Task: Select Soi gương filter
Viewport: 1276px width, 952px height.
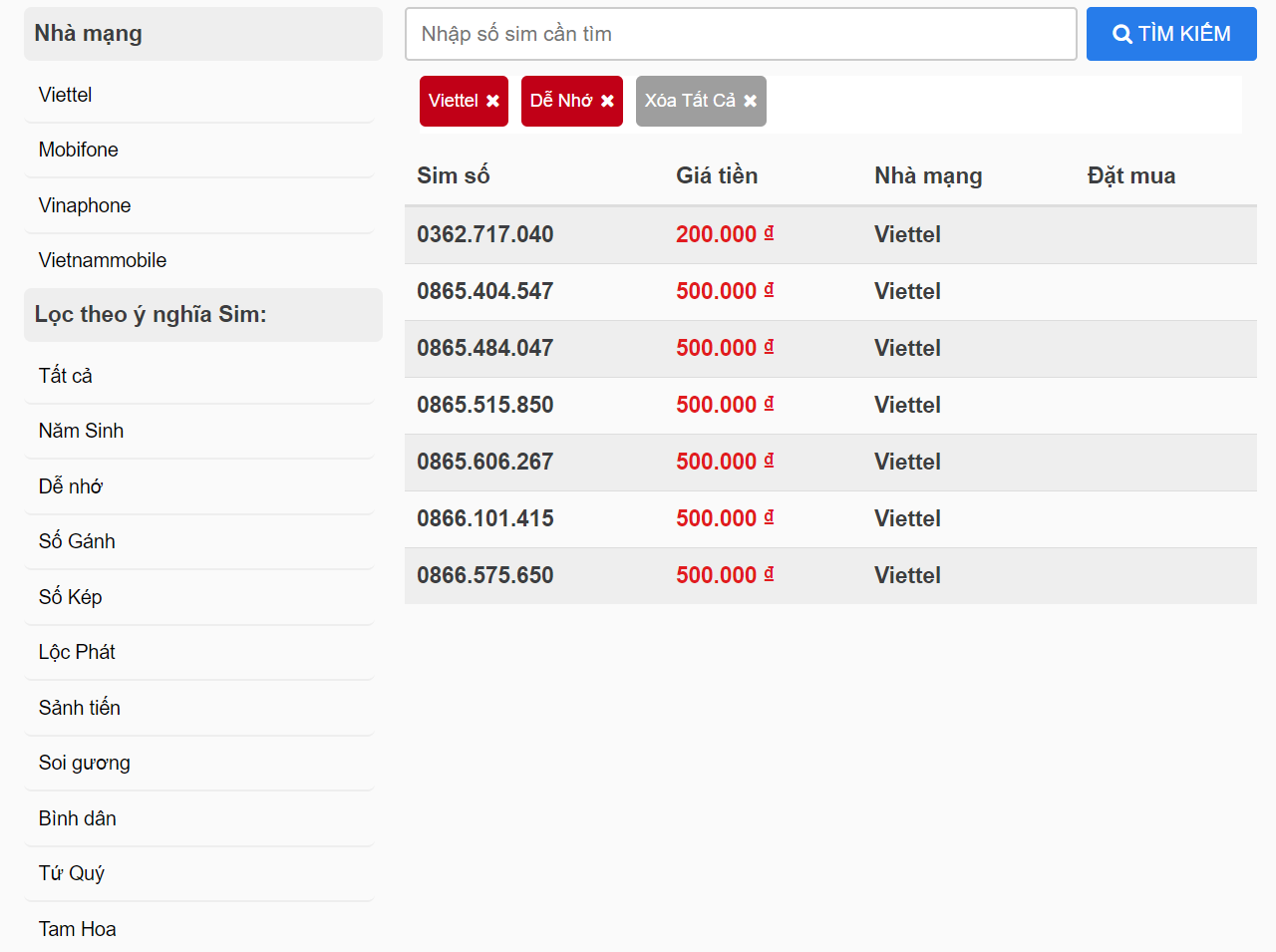Action: (x=85, y=763)
